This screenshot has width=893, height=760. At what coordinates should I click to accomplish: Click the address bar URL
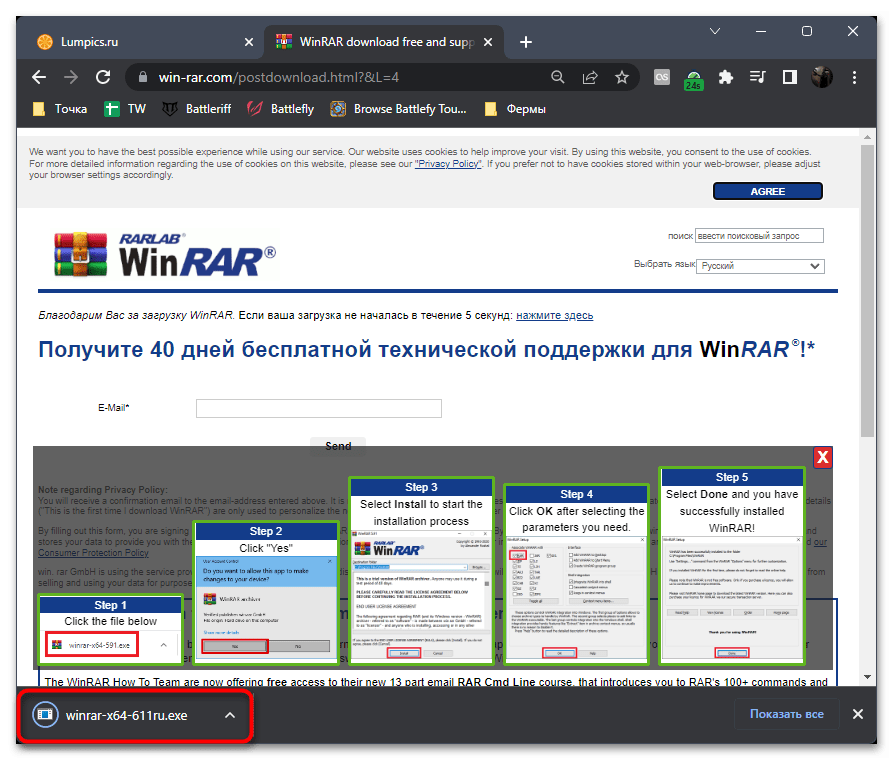(278, 77)
